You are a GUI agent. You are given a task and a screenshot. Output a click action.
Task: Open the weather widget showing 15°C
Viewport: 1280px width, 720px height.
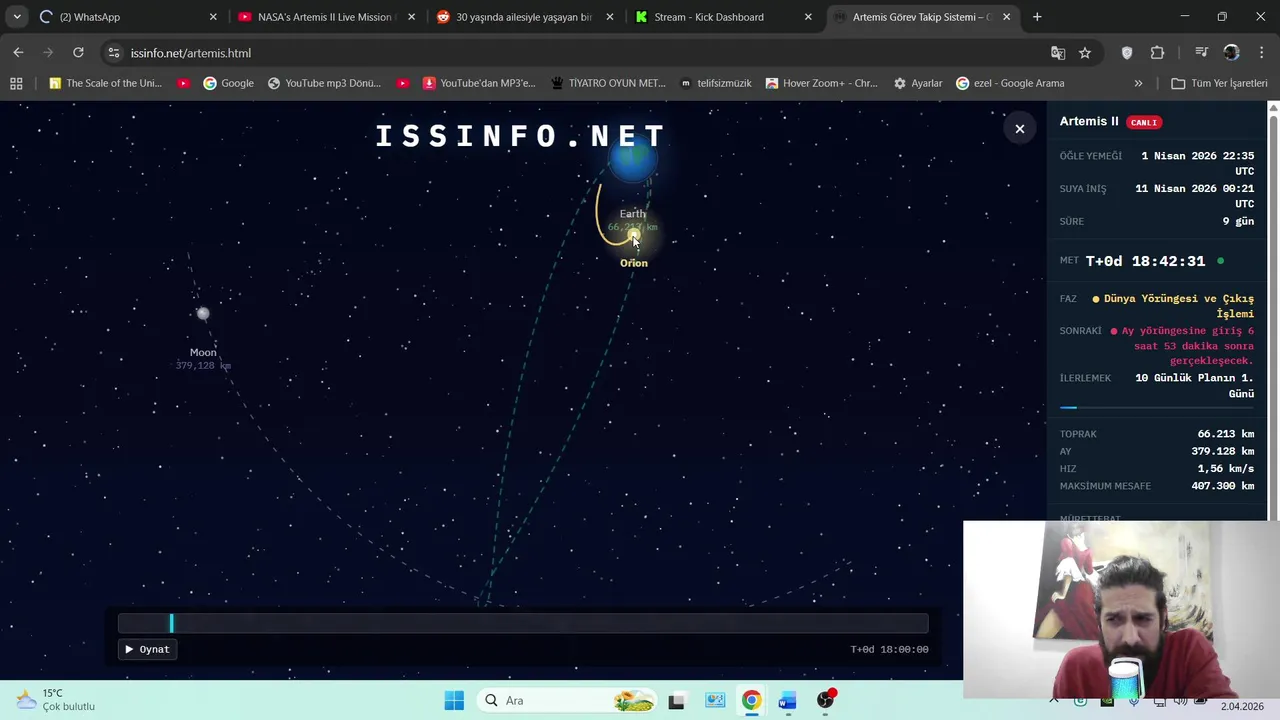[x=58, y=700]
